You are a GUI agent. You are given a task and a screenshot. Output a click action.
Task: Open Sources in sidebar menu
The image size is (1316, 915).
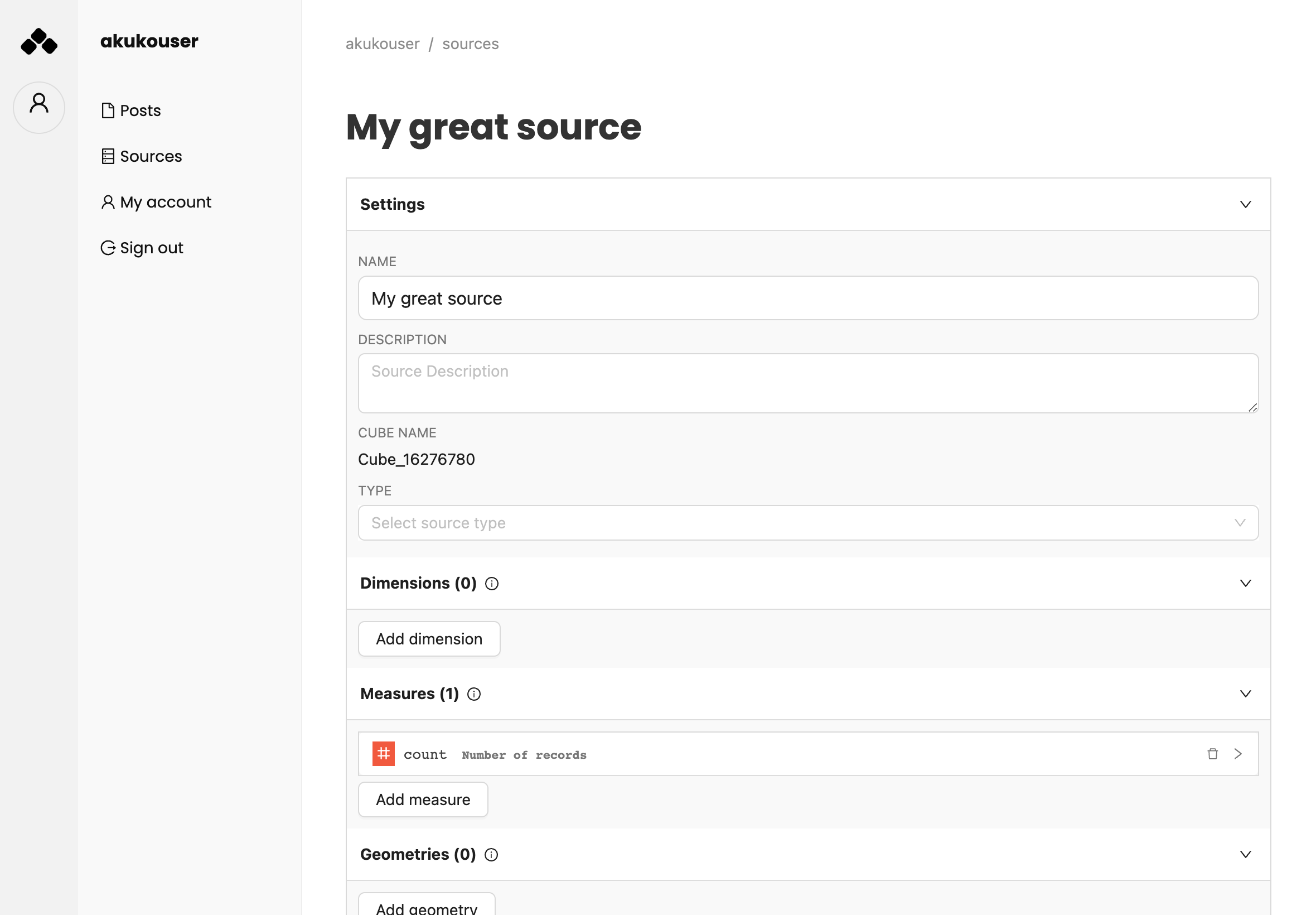click(x=150, y=156)
